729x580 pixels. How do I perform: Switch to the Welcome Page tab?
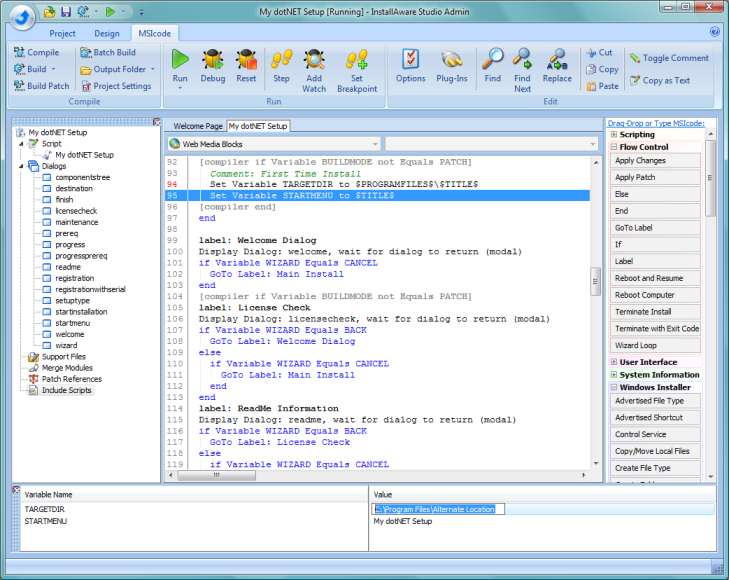pos(198,126)
